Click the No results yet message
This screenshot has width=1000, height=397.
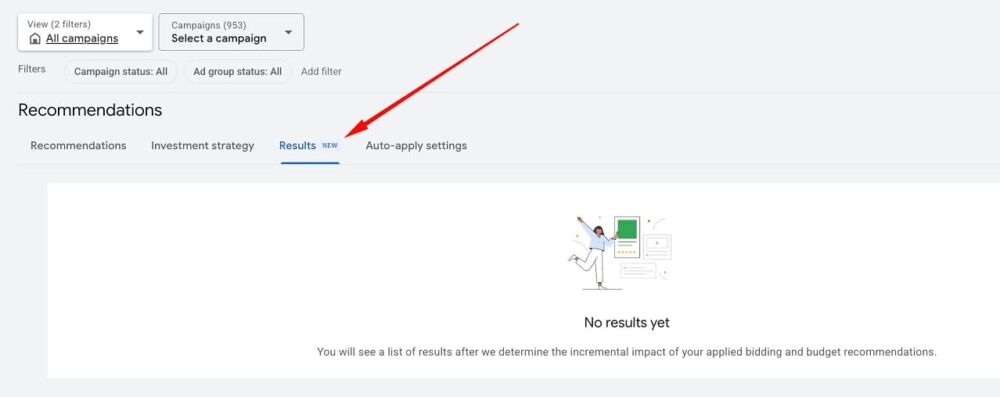[627, 322]
